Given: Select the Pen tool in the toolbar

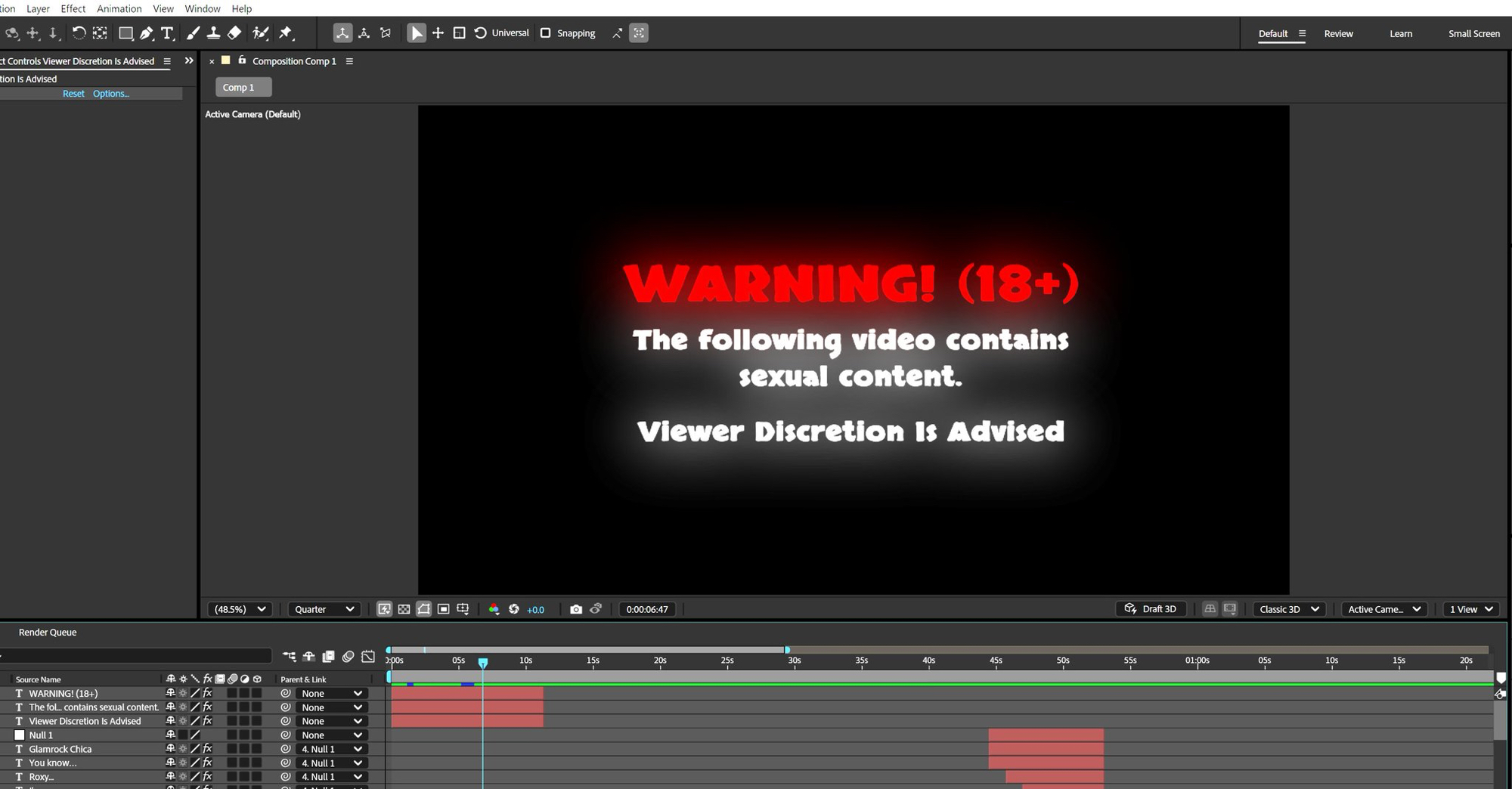Looking at the screenshot, I should tap(147, 33).
